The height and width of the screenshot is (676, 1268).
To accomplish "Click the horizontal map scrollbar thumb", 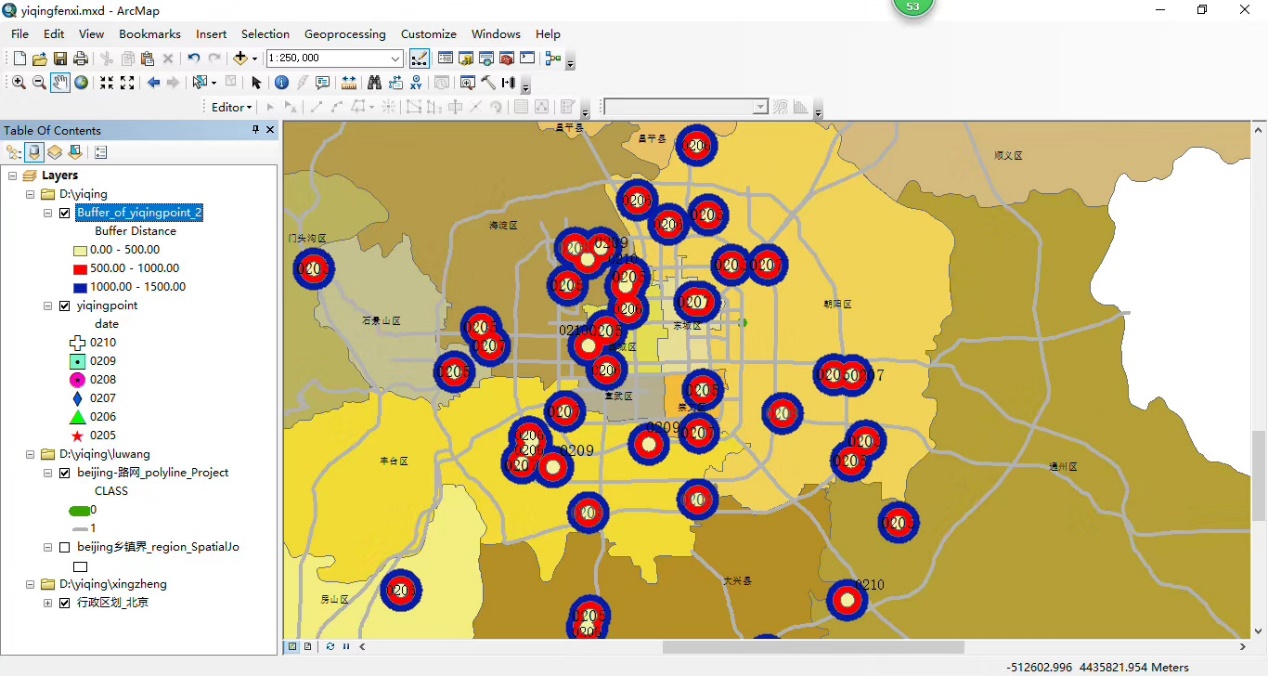I will pos(812,647).
